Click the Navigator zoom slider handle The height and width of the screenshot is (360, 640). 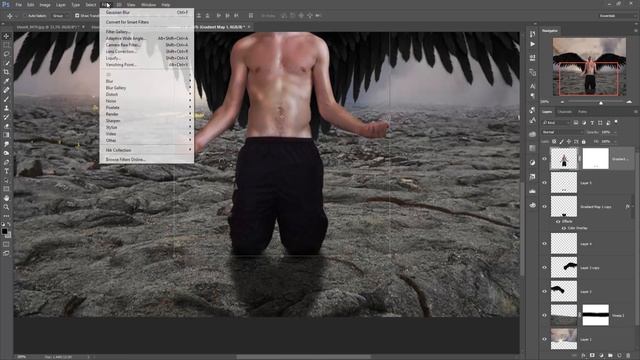pyautogui.click(x=601, y=102)
